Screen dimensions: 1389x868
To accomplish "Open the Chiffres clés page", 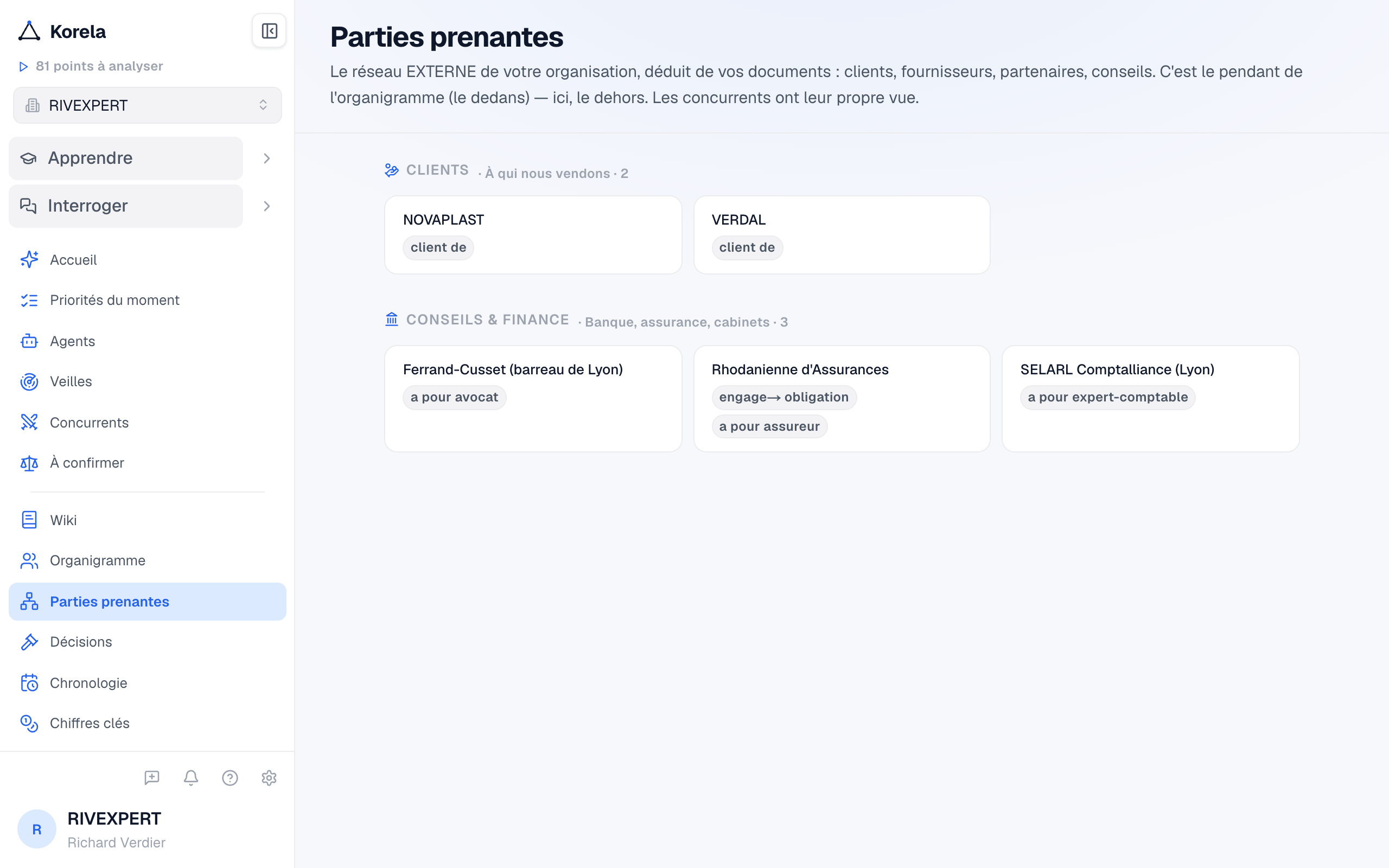I will 148,723.
